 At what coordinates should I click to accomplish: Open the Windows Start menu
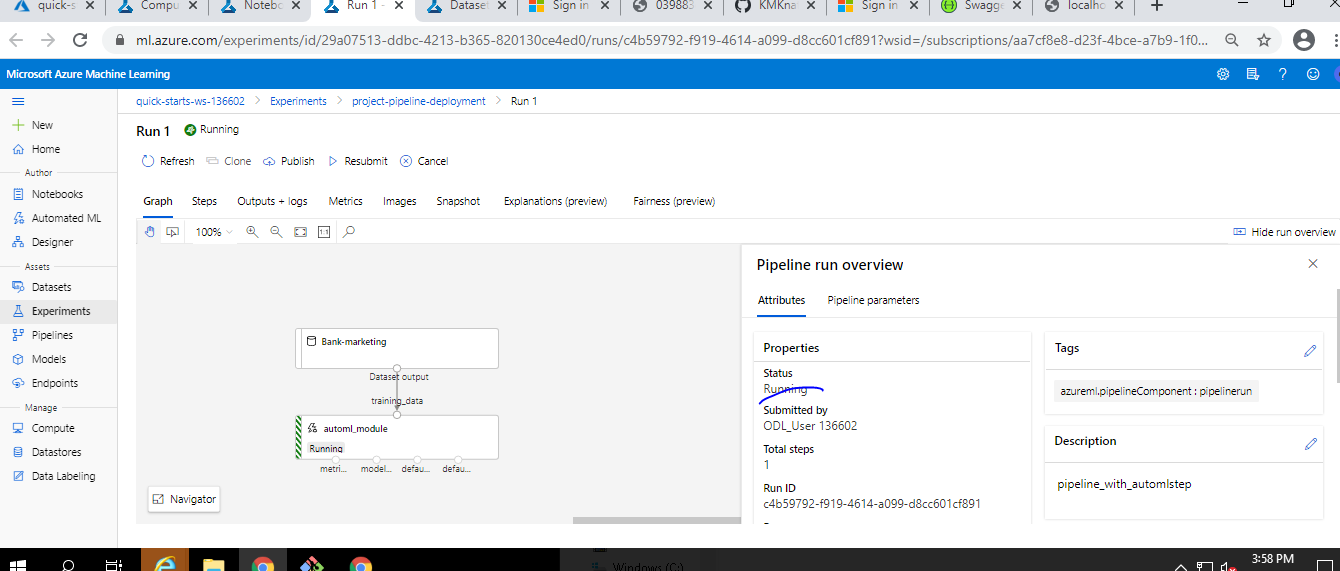click(x=18, y=564)
